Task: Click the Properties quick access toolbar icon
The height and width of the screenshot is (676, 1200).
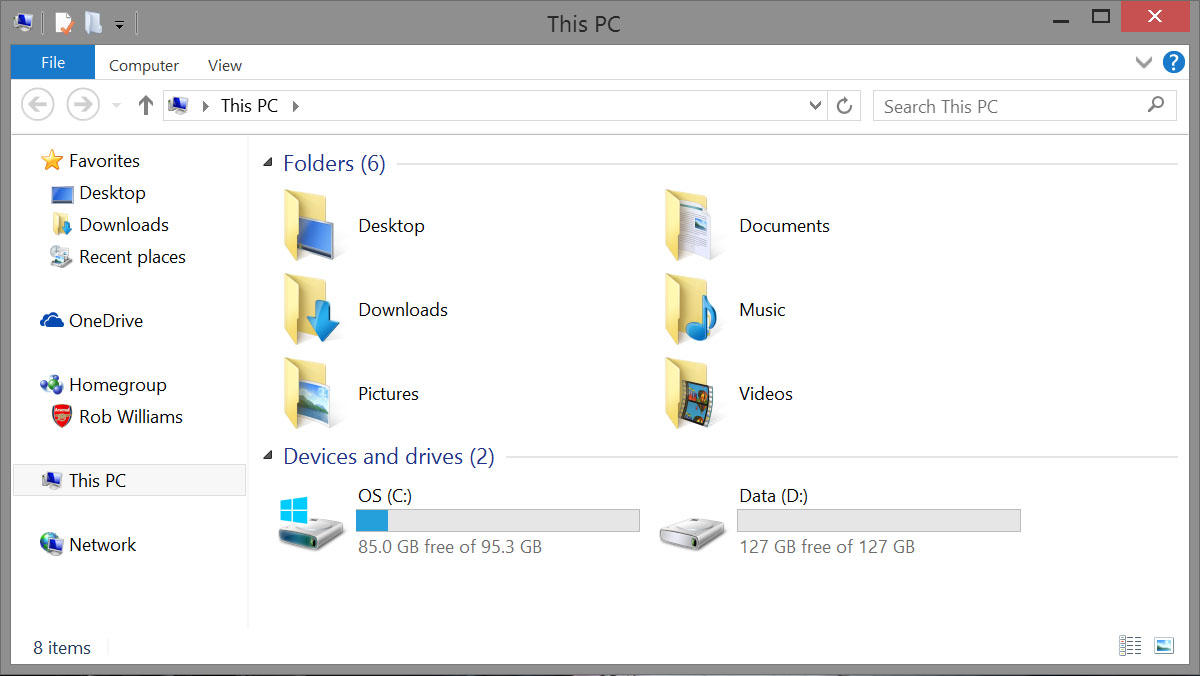Action: 64,22
